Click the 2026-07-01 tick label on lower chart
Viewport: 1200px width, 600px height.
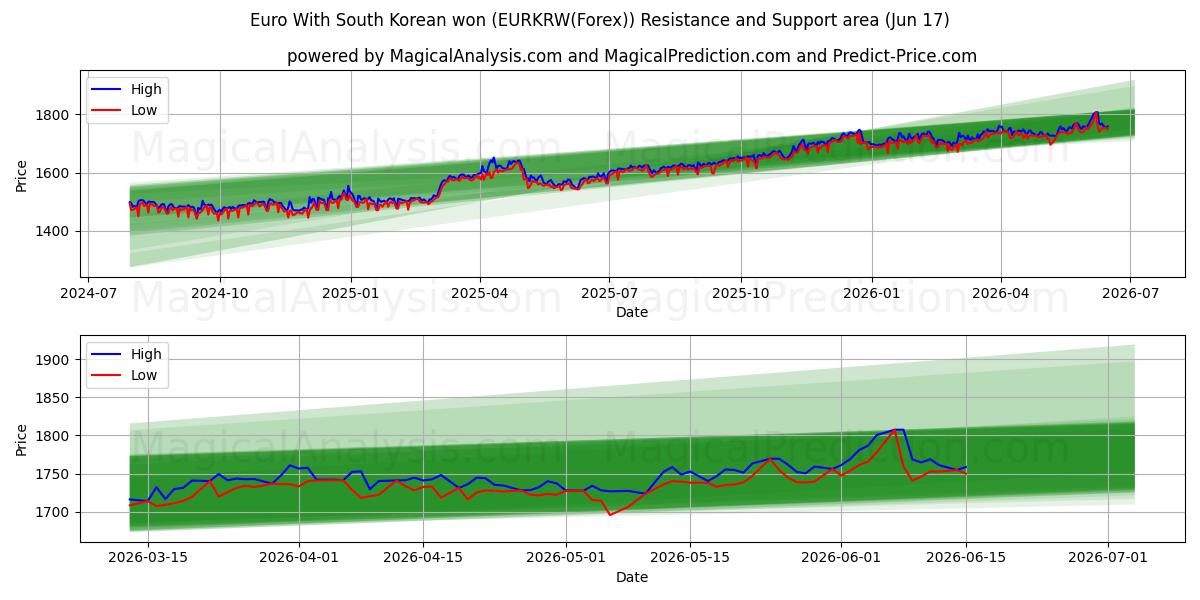(x=1107, y=559)
